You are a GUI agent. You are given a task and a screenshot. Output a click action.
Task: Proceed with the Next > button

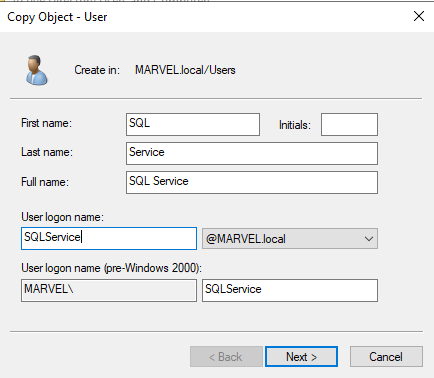click(301, 357)
